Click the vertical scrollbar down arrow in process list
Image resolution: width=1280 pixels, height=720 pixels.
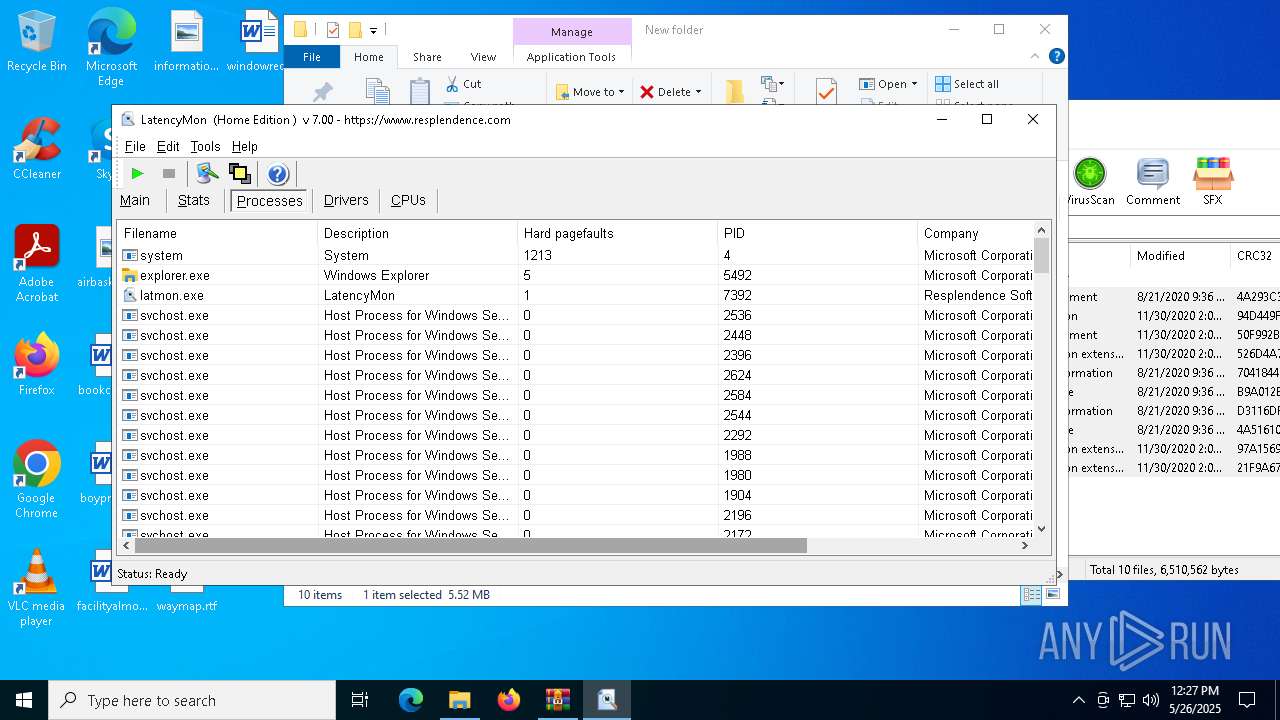(x=1041, y=529)
